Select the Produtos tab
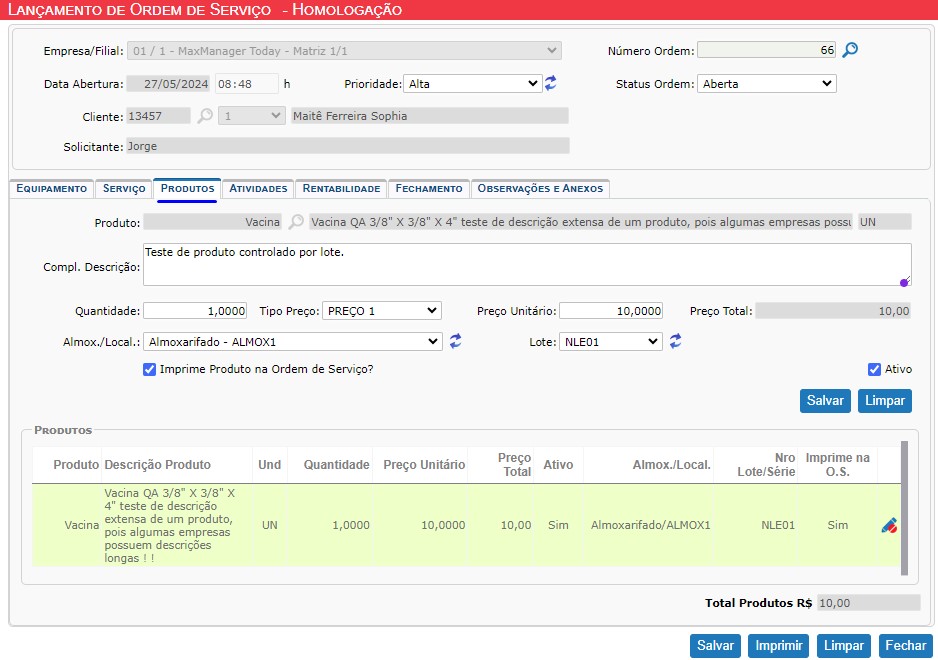 pos(187,188)
